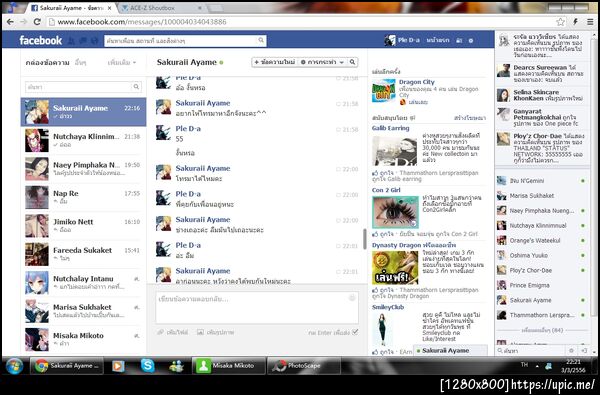Open the PhotoScape taskbar button
The width and height of the screenshot is (600, 395).
pos(303,366)
